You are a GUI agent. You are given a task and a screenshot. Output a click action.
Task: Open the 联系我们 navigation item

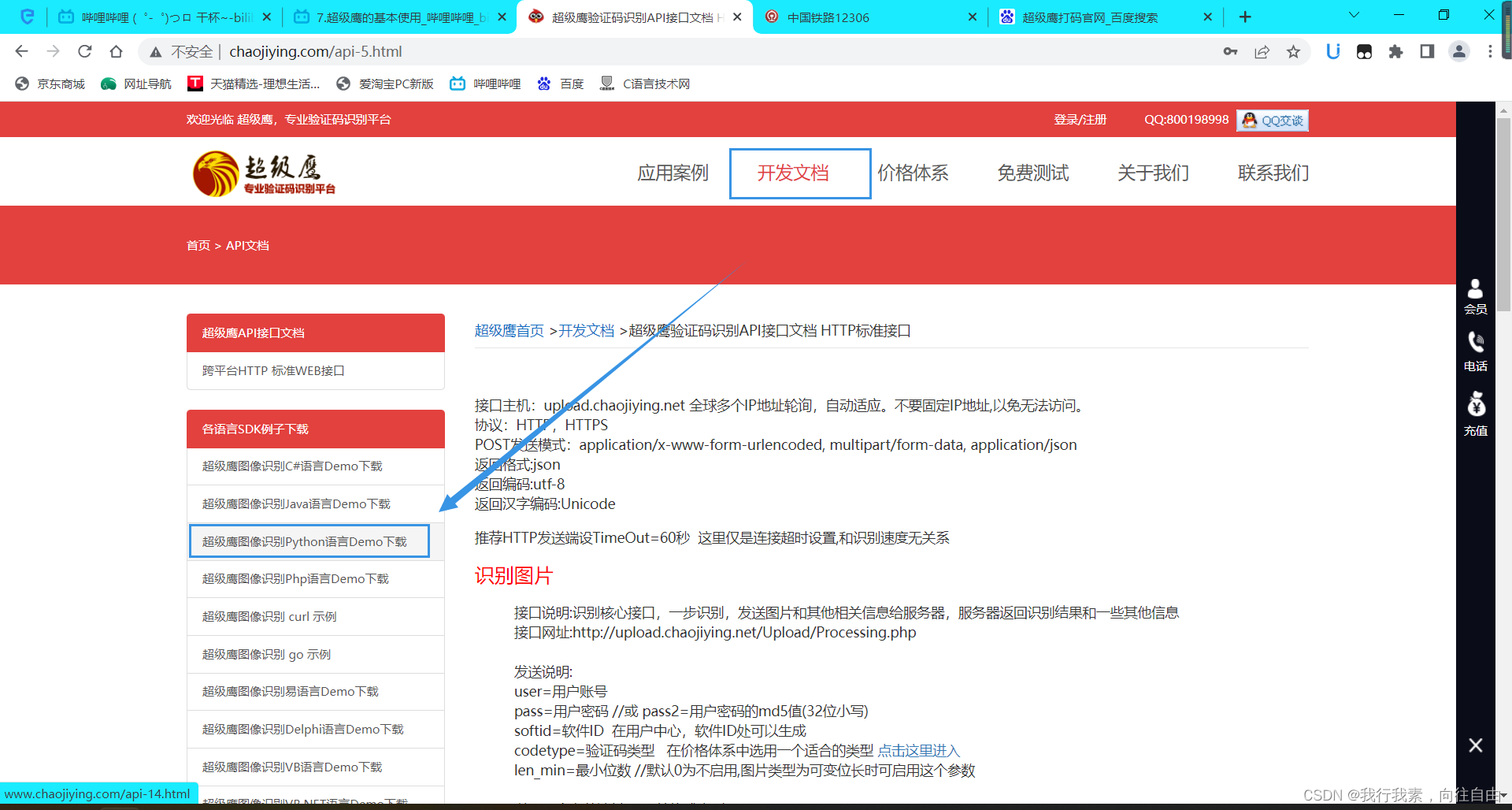click(1273, 173)
